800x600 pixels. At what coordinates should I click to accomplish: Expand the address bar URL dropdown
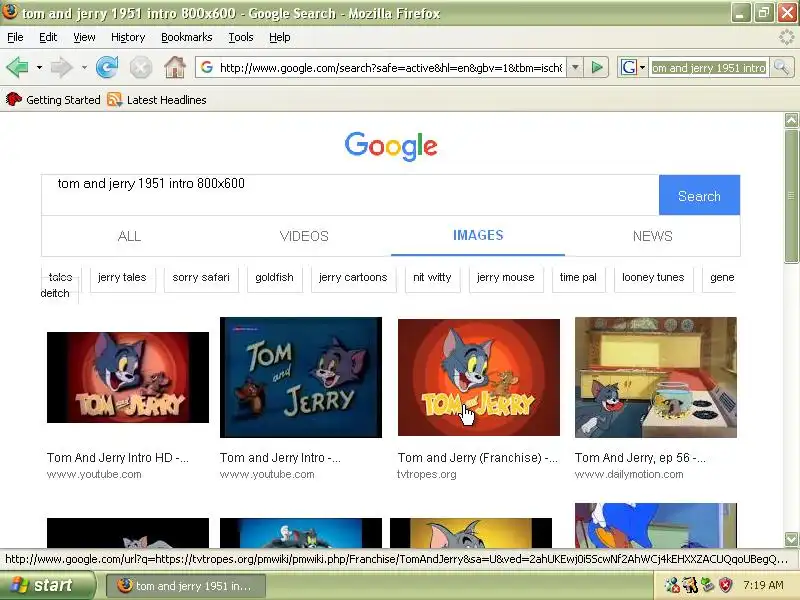coord(575,67)
